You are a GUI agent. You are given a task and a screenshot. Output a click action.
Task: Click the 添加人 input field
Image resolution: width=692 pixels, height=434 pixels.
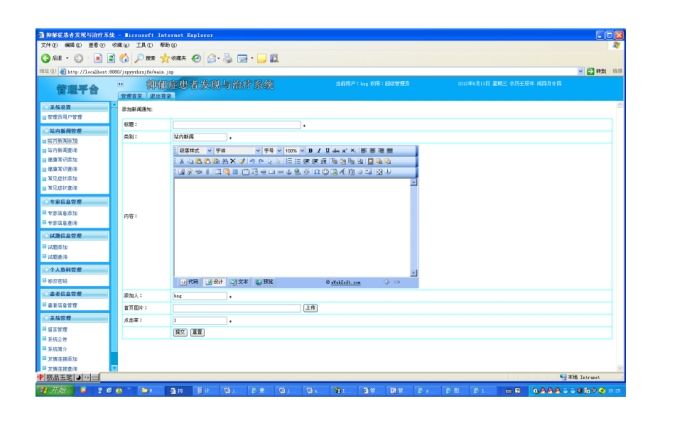tap(200, 296)
